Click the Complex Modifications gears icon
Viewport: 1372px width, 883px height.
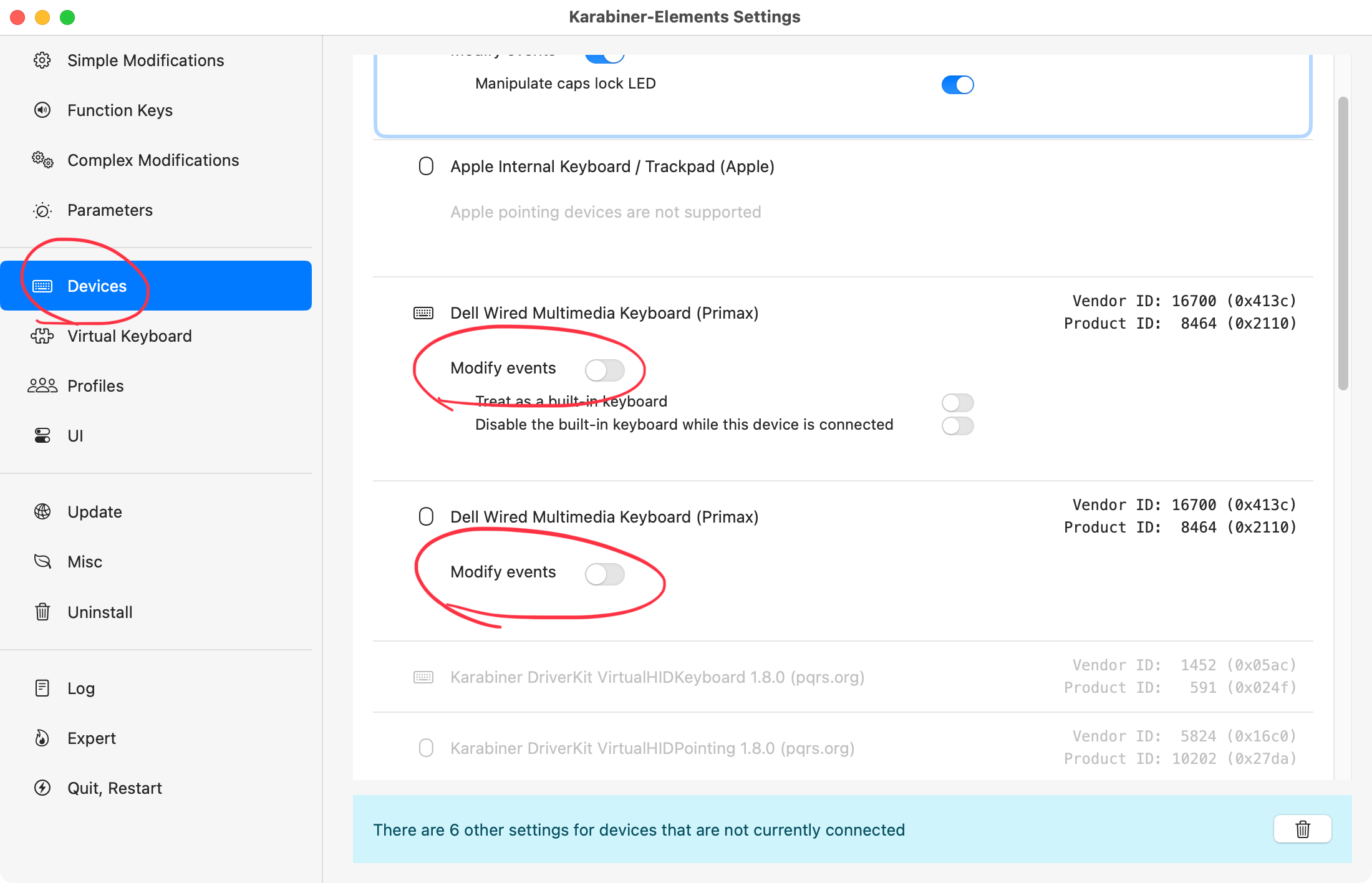click(42, 160)
